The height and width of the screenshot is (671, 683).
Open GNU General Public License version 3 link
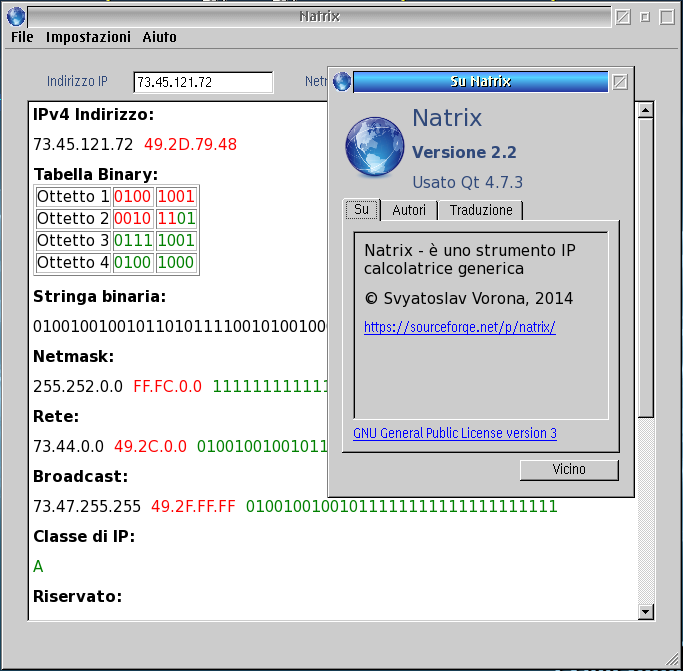click(455, 433)
